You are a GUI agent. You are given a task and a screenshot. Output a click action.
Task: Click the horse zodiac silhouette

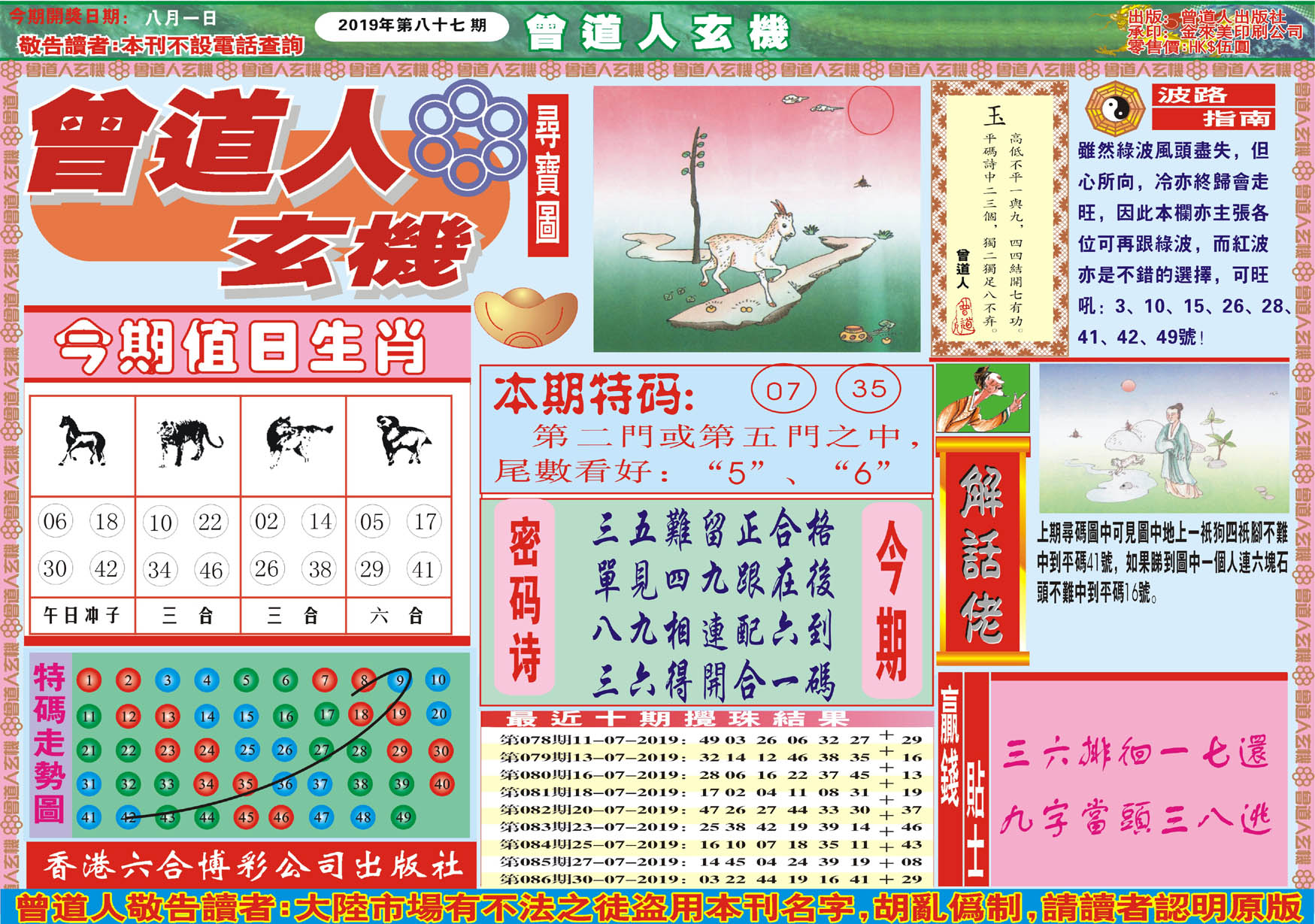click(82, 441)
